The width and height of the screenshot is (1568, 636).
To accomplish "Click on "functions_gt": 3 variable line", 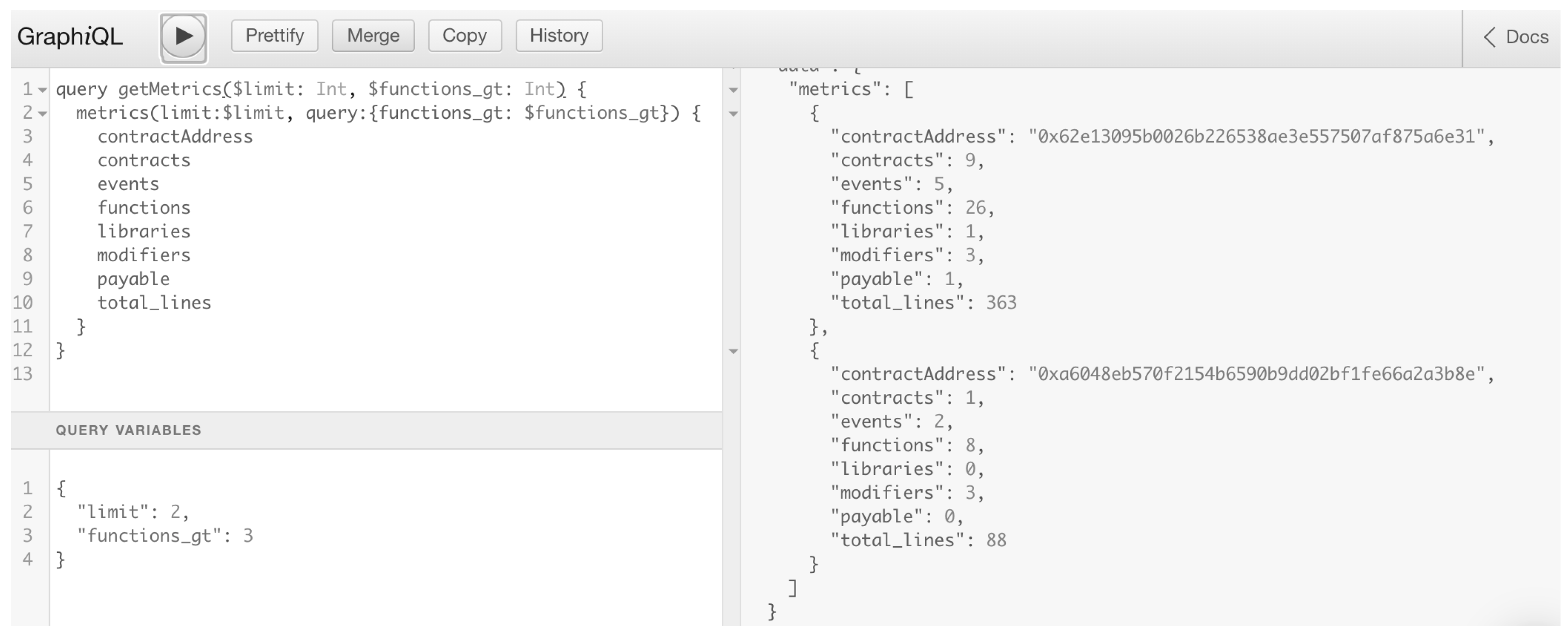I will [164, 536].
